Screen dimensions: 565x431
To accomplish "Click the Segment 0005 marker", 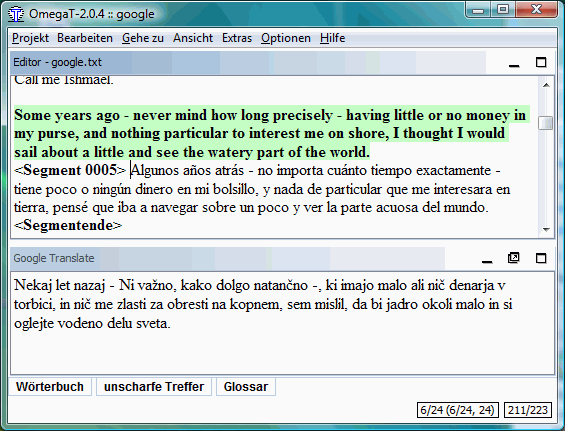I will (x=70, y=170).
